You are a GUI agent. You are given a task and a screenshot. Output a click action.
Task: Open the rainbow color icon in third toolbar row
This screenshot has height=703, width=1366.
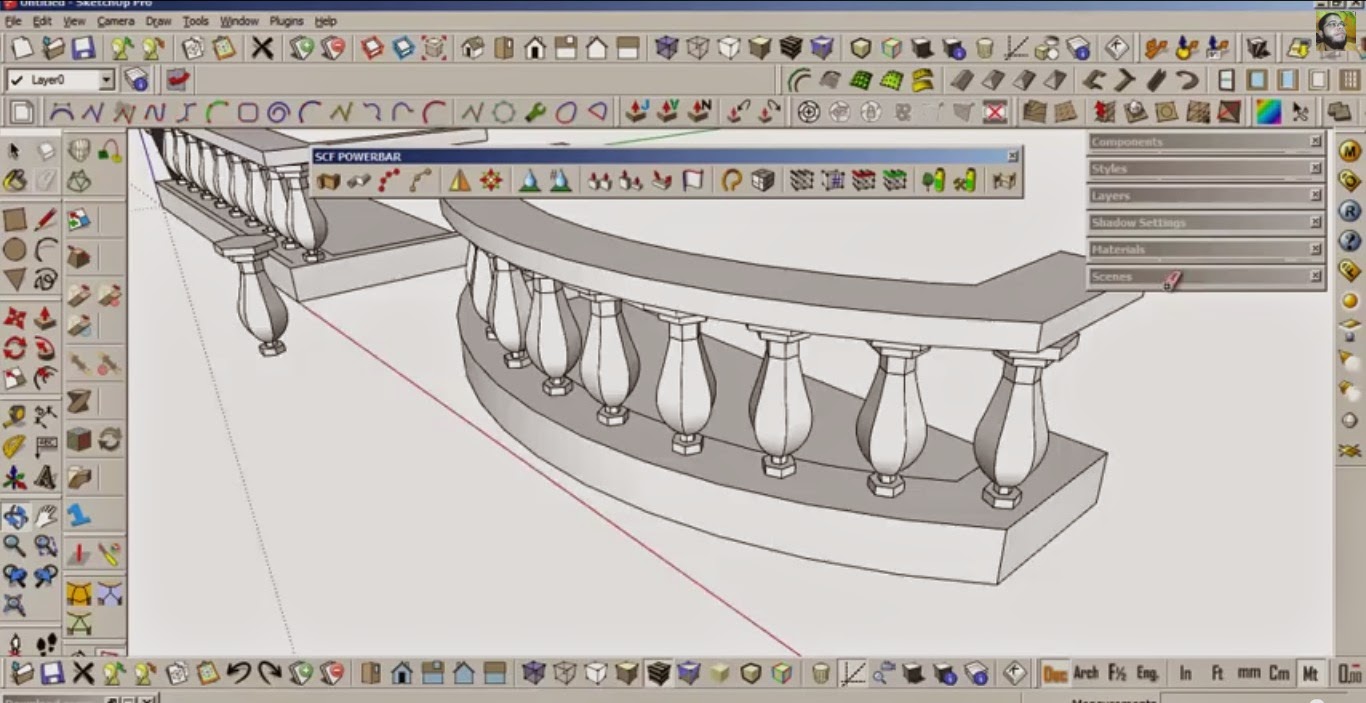(x=1268, y=112)
